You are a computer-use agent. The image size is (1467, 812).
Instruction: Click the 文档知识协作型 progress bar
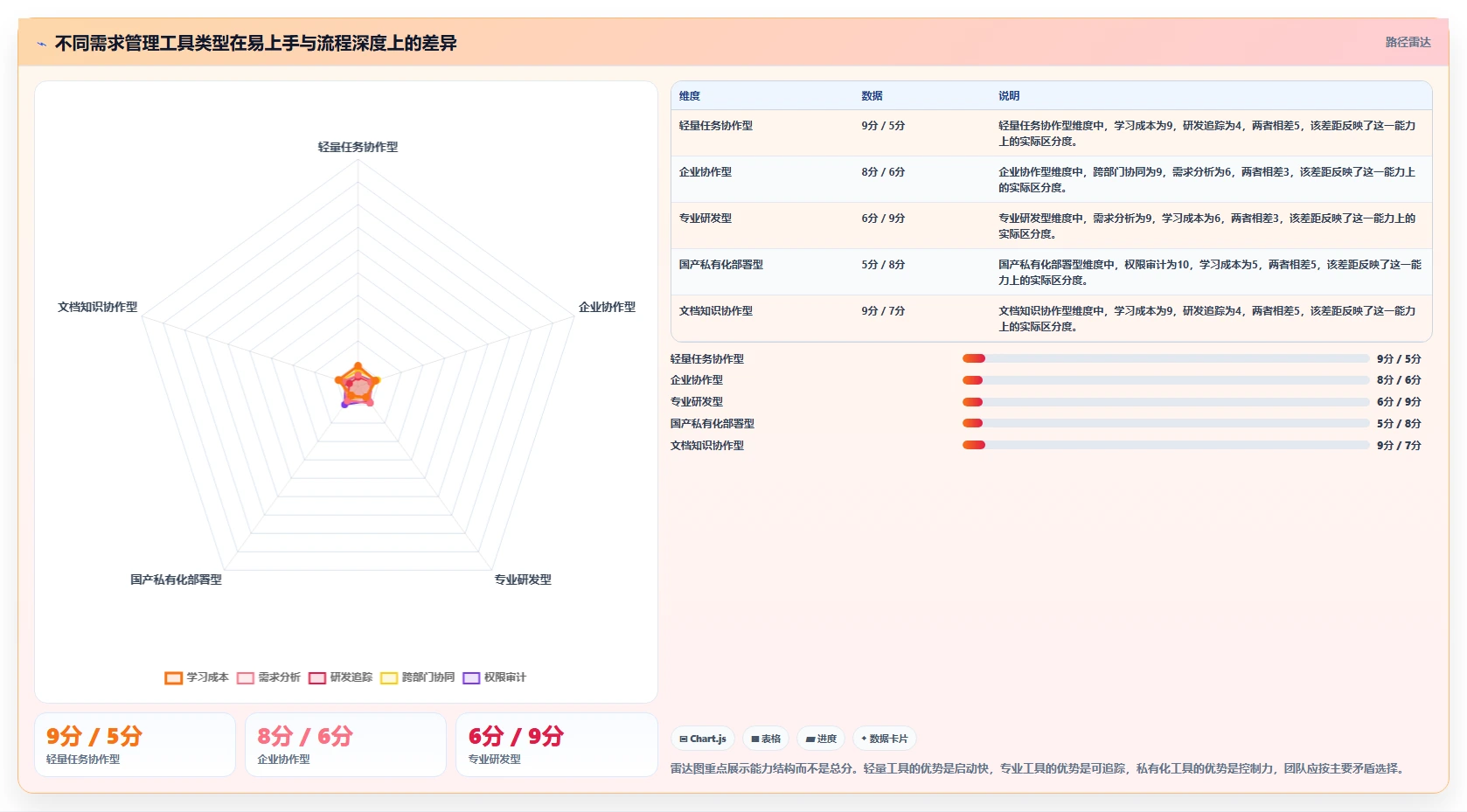coord(1165,445)
